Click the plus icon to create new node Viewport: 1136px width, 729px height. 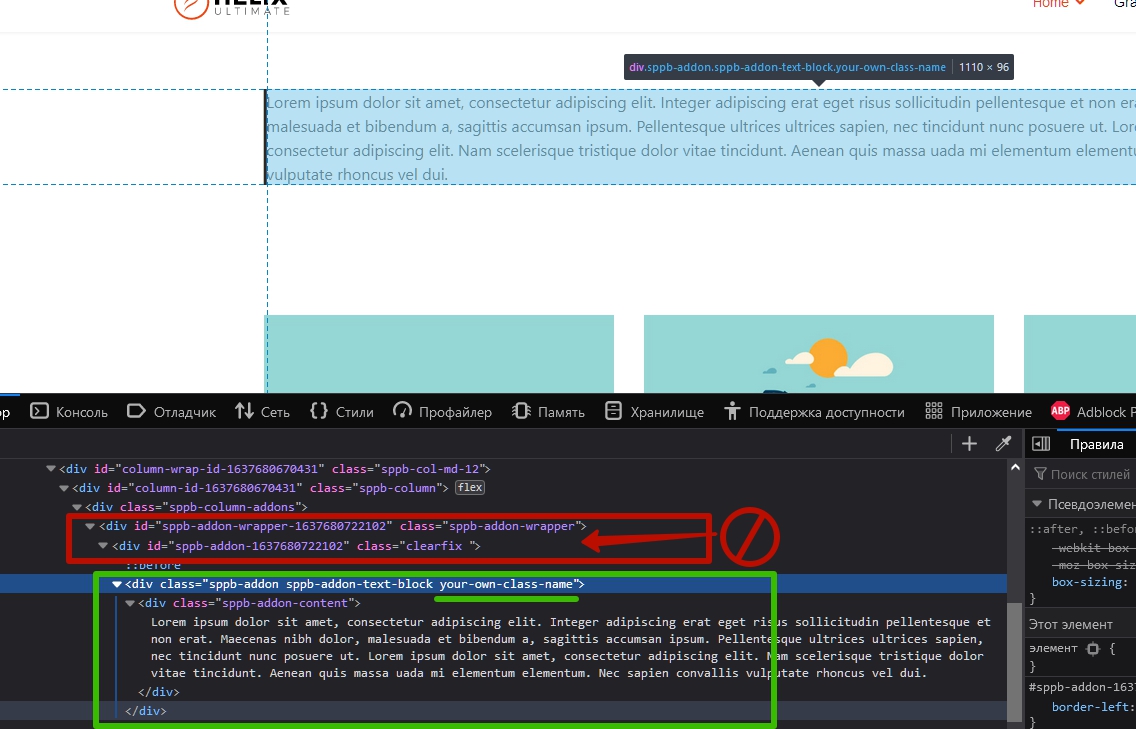click(969, 444)
